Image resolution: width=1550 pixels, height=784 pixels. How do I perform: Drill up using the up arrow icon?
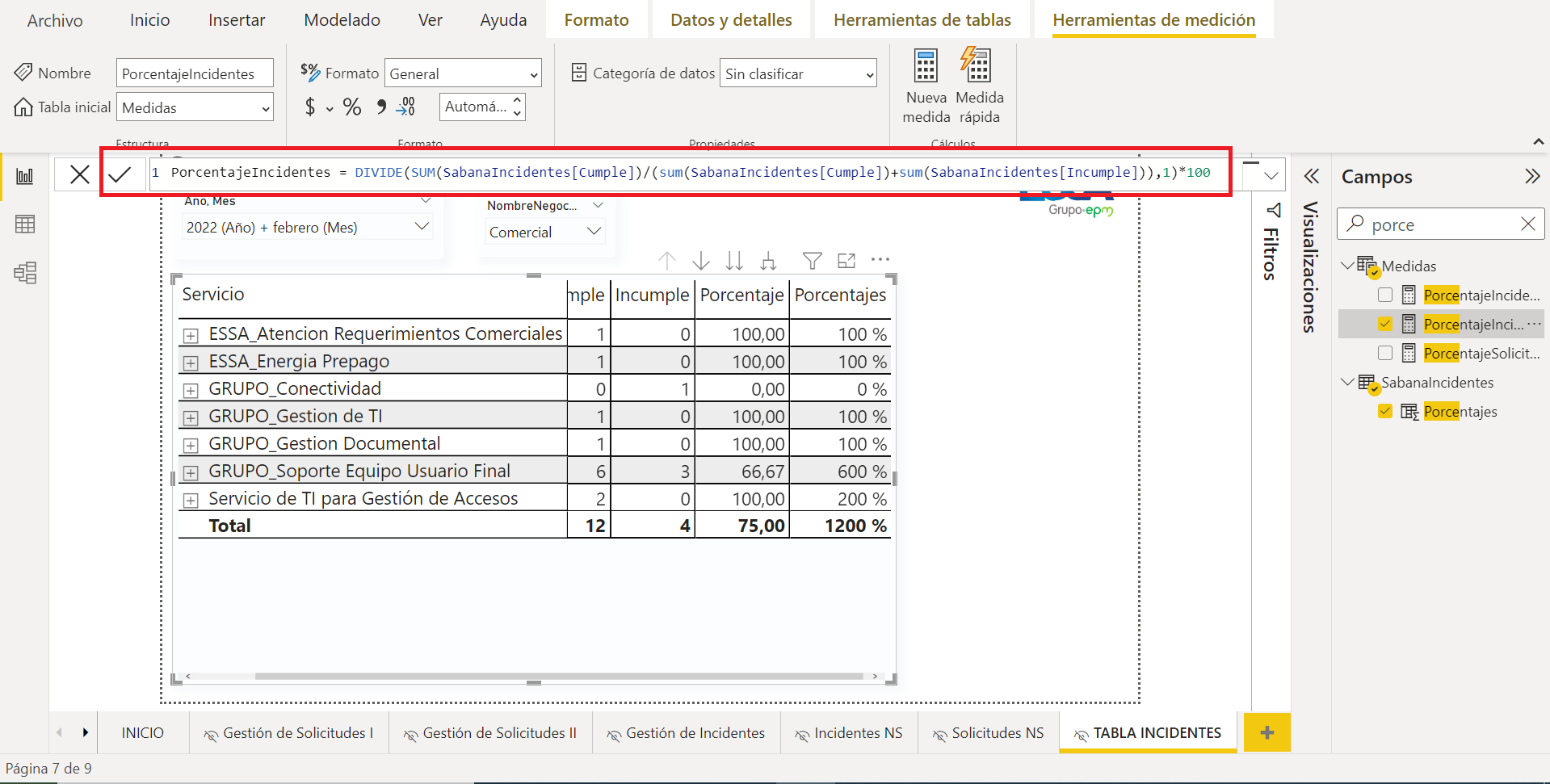667,261
